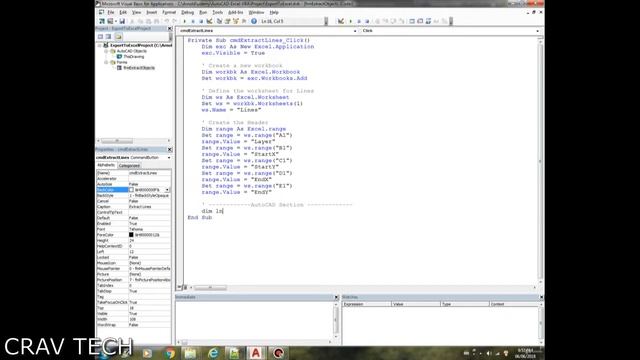Click inside the Immediate window text area
640x360 pixels.
255,320
